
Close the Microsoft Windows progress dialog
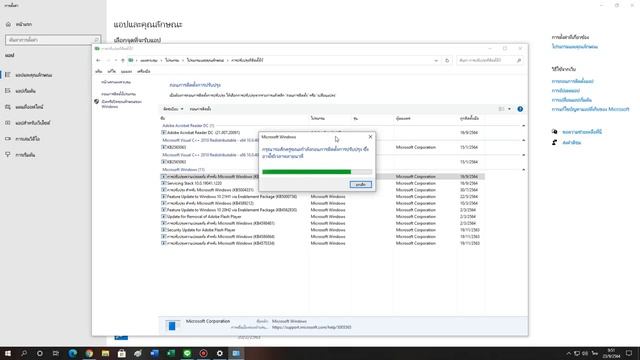coord(370,137)
